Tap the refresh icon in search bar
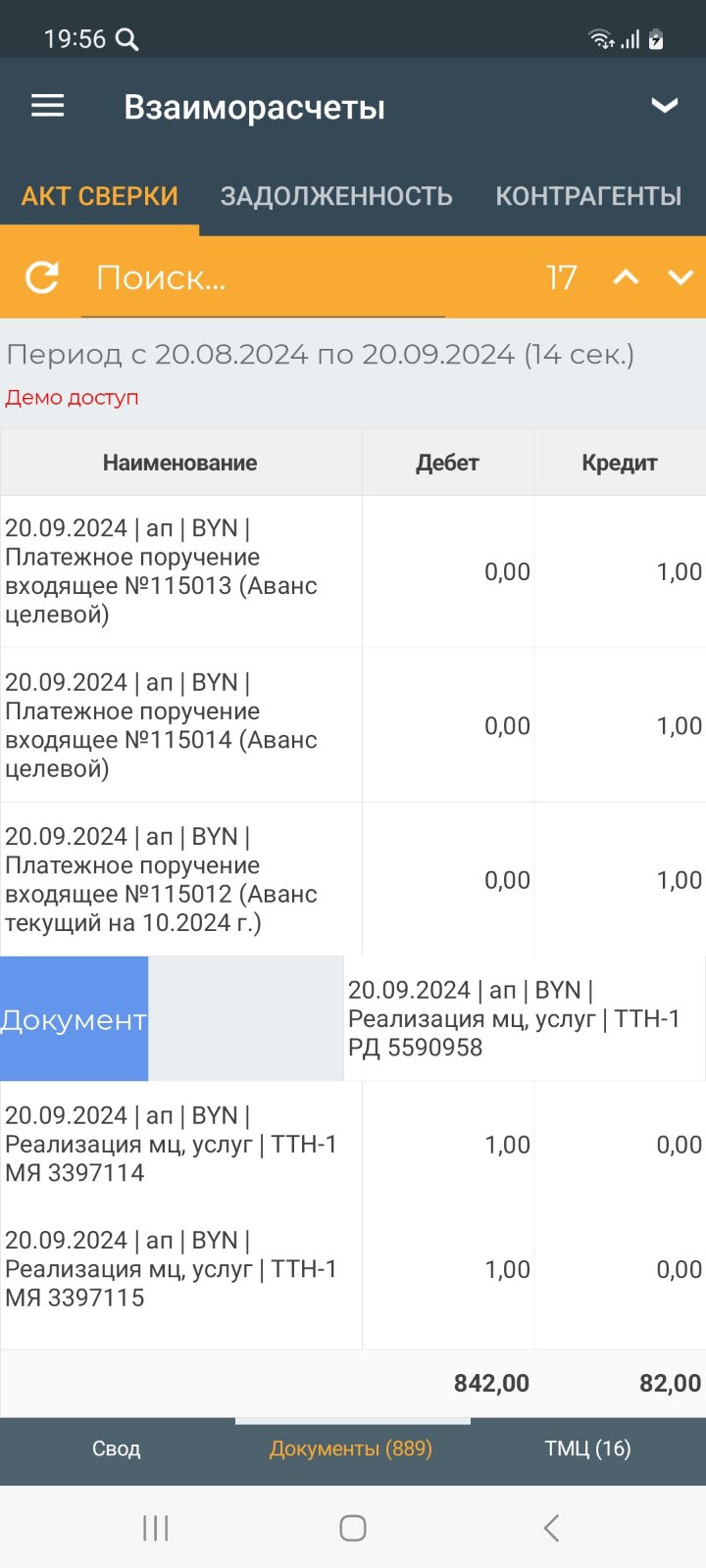This screenshot has height=1568, width=706. [42, 277]
